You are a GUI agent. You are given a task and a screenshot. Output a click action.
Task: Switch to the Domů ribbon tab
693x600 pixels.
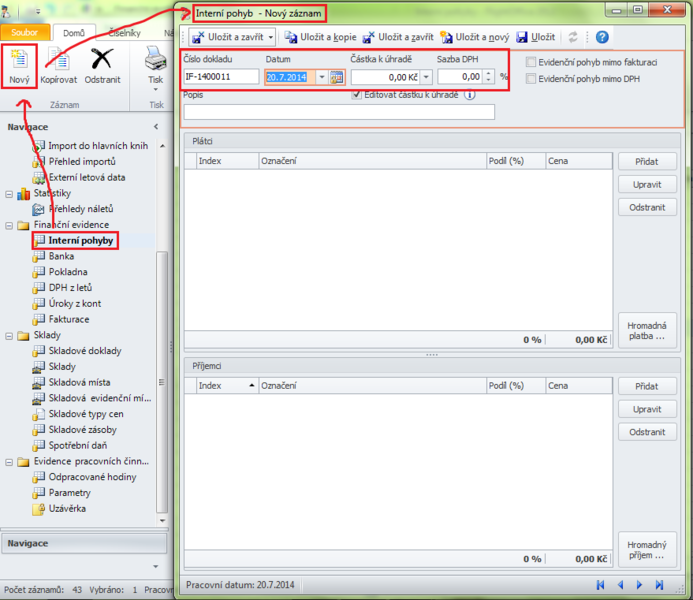click(73, 33)
